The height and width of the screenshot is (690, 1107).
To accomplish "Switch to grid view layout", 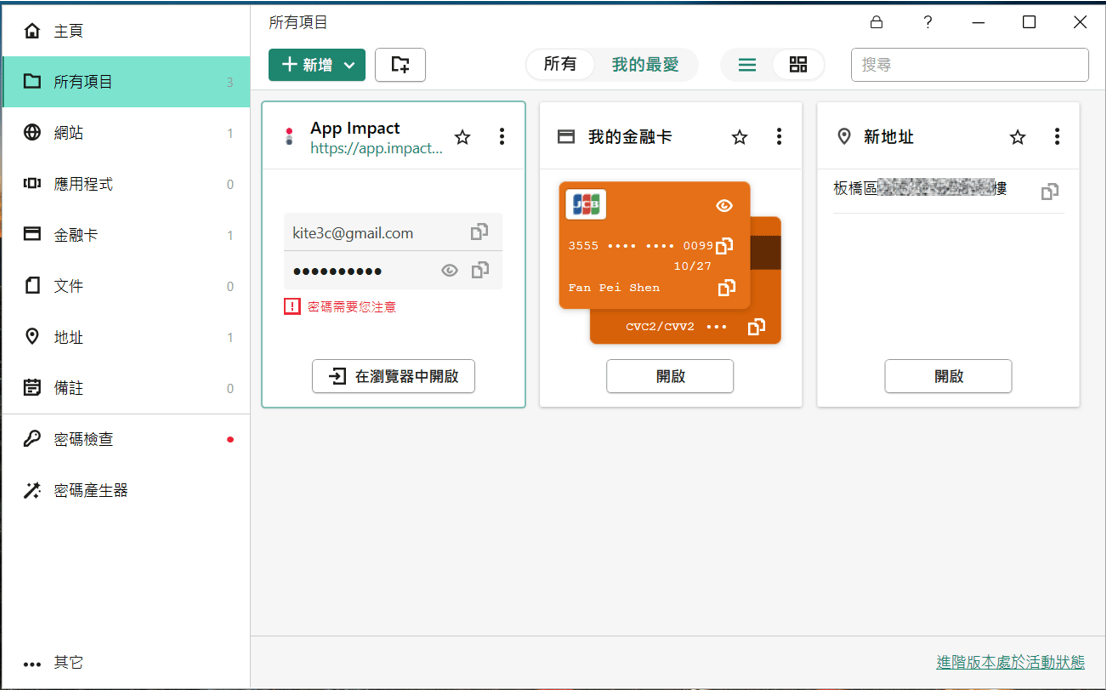I will coord(798,65).
